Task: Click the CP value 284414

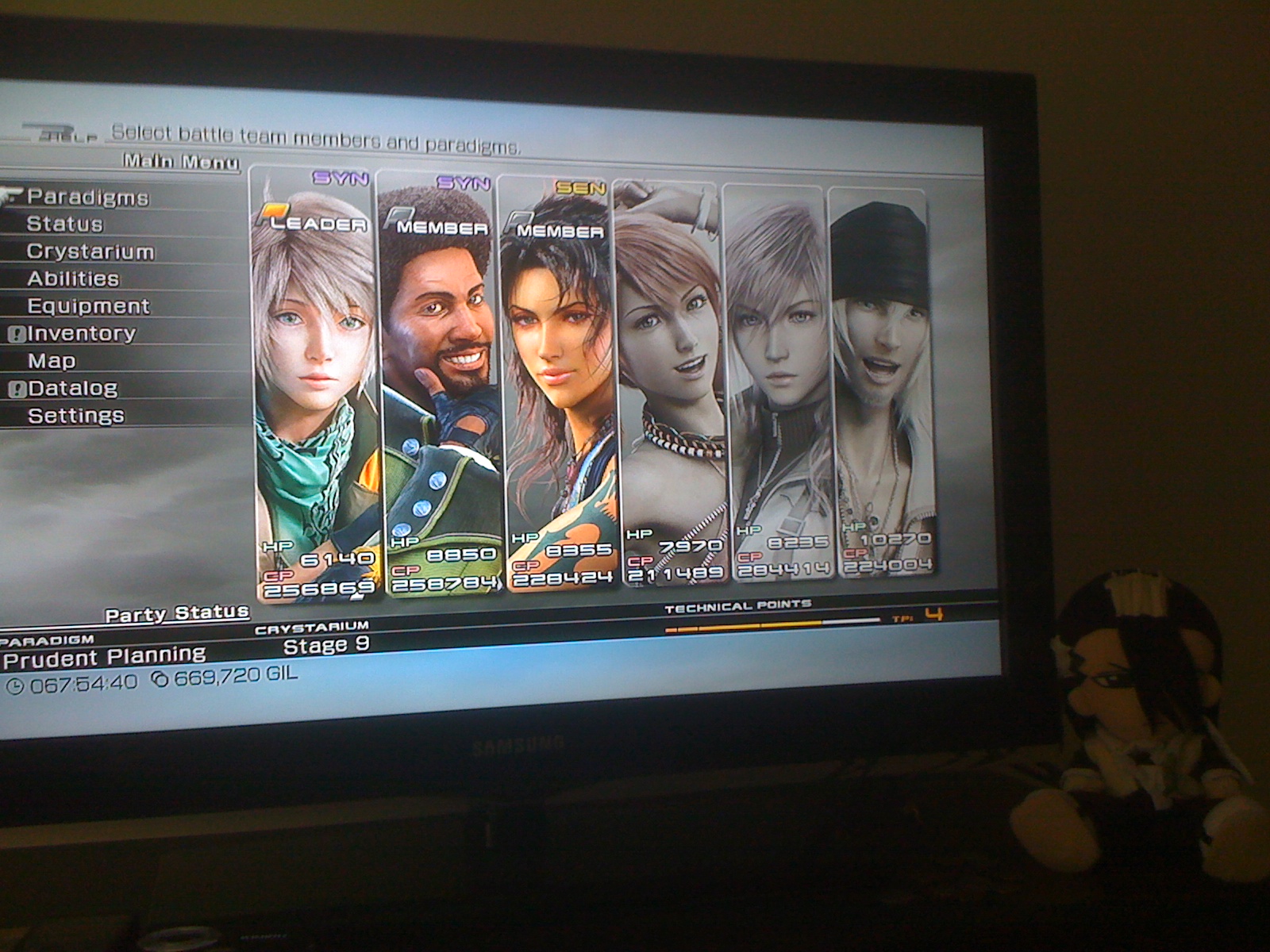Action: (783, 570)
